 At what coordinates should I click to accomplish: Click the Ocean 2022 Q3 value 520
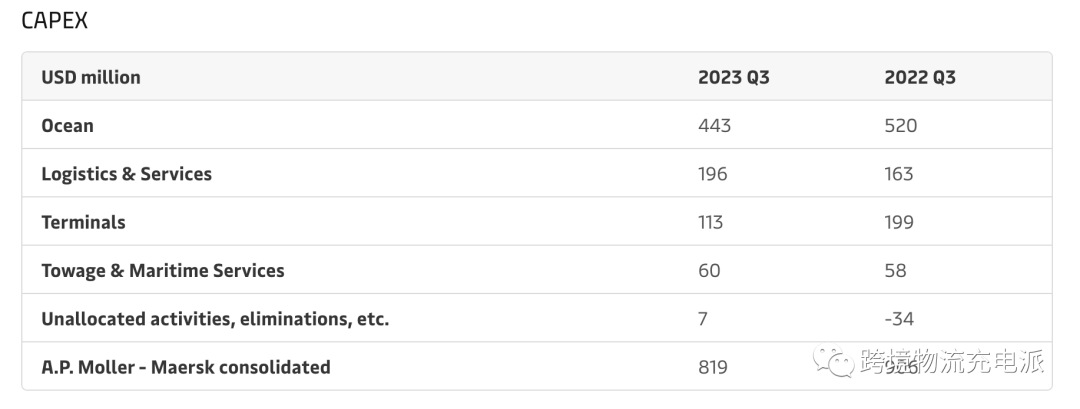tap(901, 125)
